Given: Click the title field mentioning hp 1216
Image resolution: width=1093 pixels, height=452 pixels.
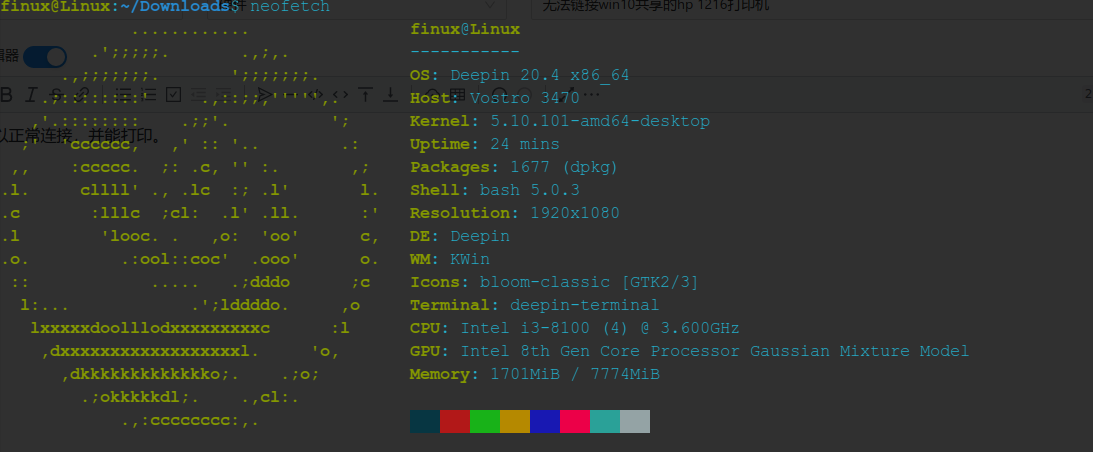Looking at the screenshot, I should point(640,8).
